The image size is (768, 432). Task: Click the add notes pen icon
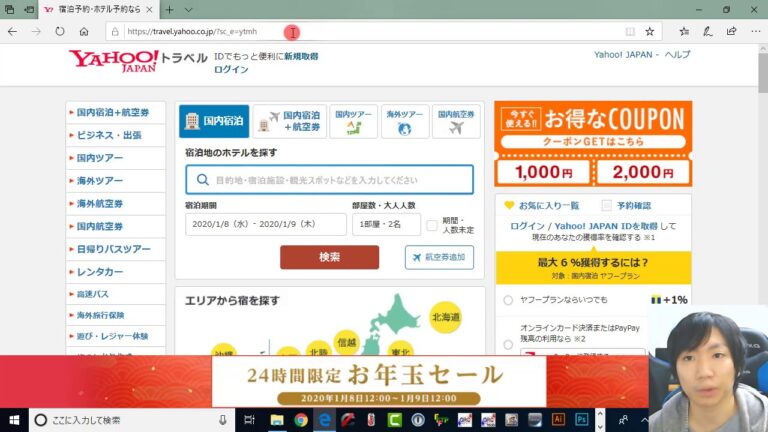pos(708,32)
